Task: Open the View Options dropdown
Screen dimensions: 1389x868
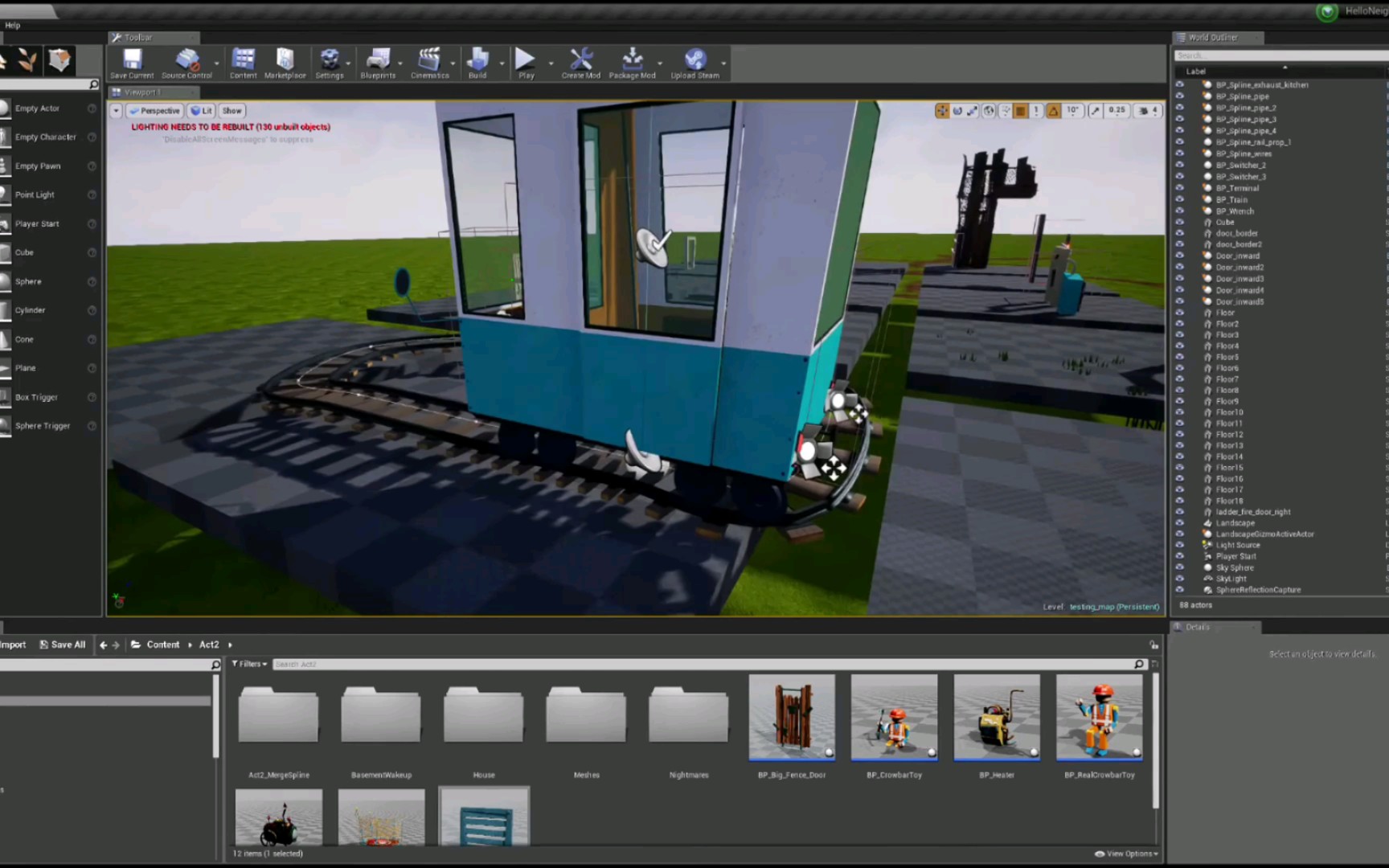Action: [1126, 854]
